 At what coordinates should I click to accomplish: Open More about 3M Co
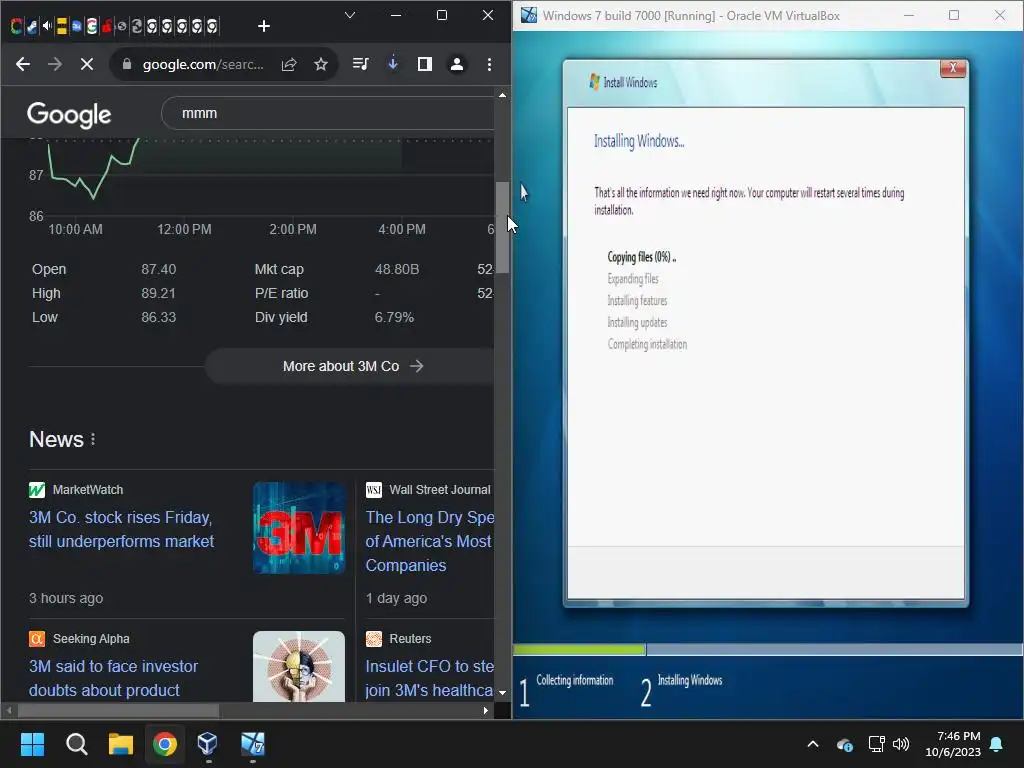point(351,366)
